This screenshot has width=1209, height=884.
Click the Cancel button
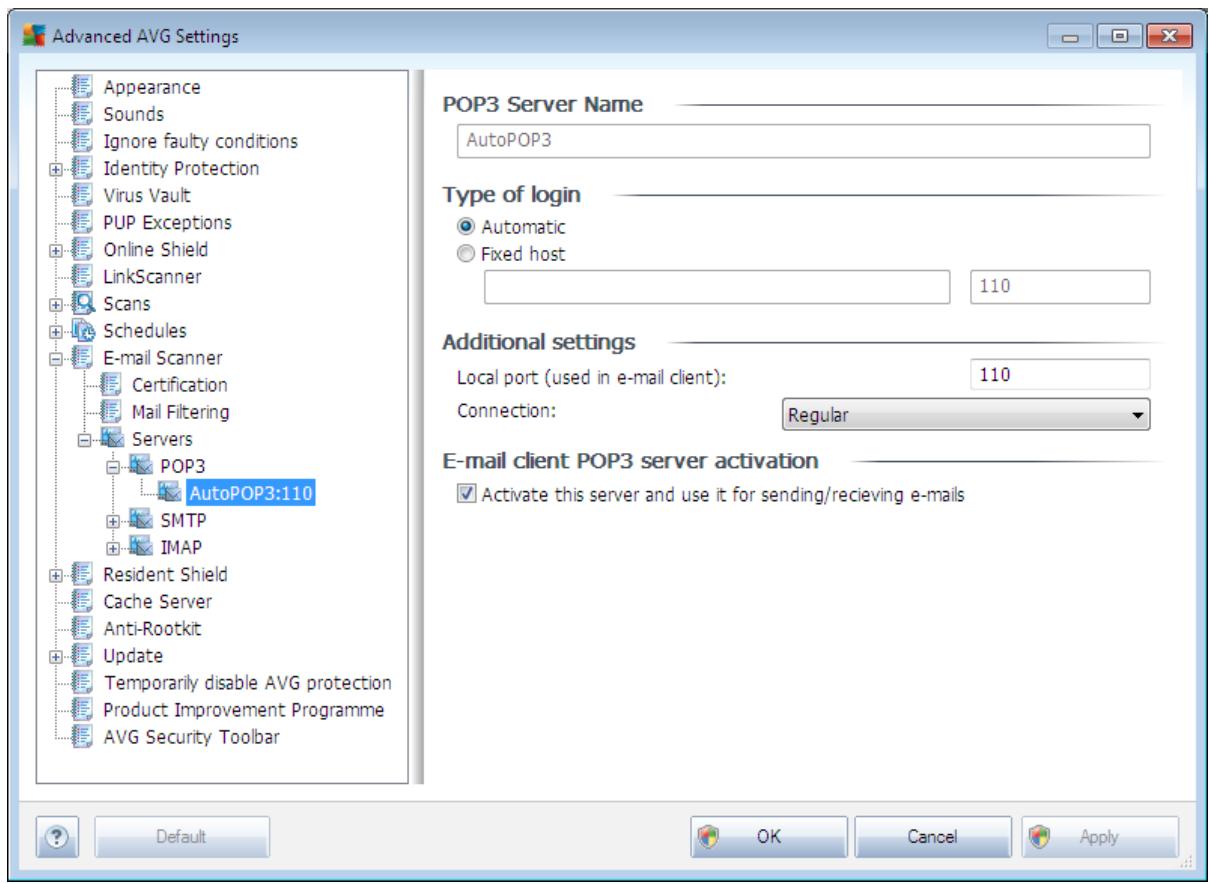click(x=933, y=836)
